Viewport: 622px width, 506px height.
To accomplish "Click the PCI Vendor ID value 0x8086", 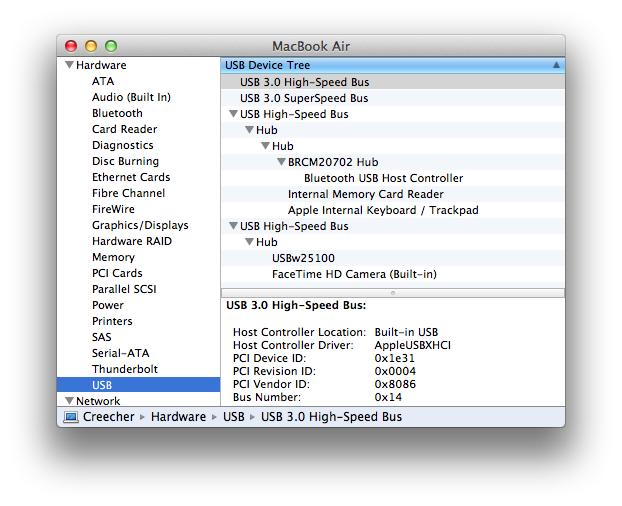I will 395,384.
